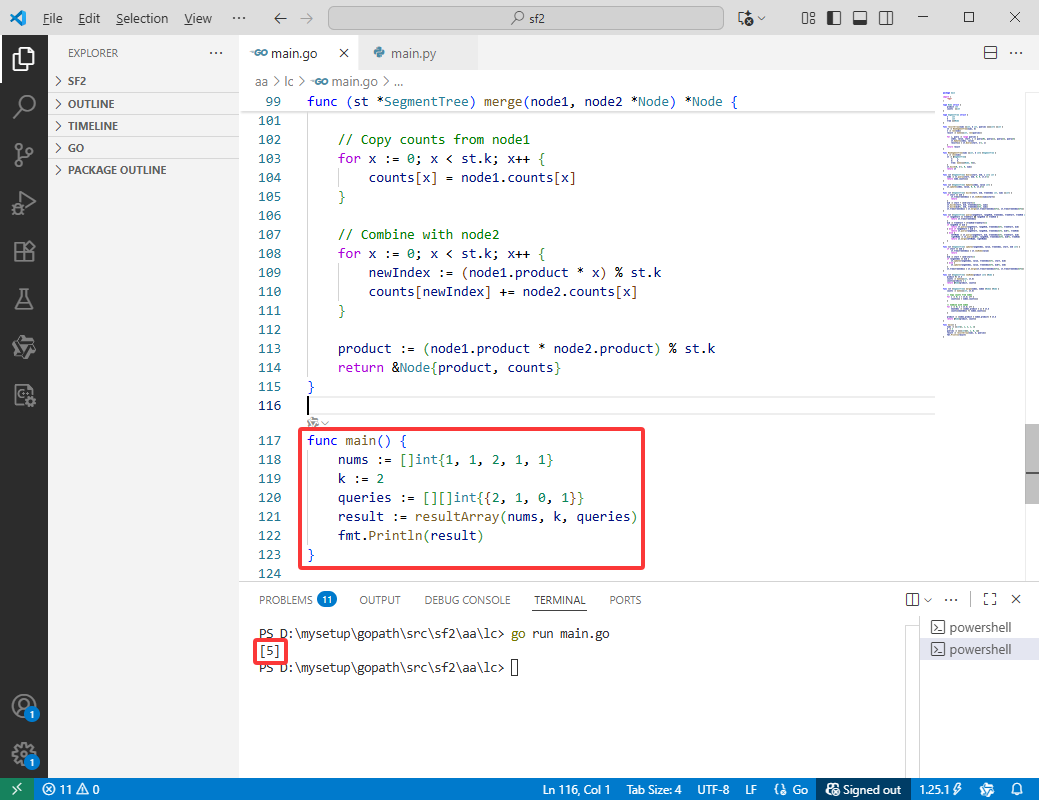
Task: Open the title bar ellipsis for more menus
Action: (239, 19)
